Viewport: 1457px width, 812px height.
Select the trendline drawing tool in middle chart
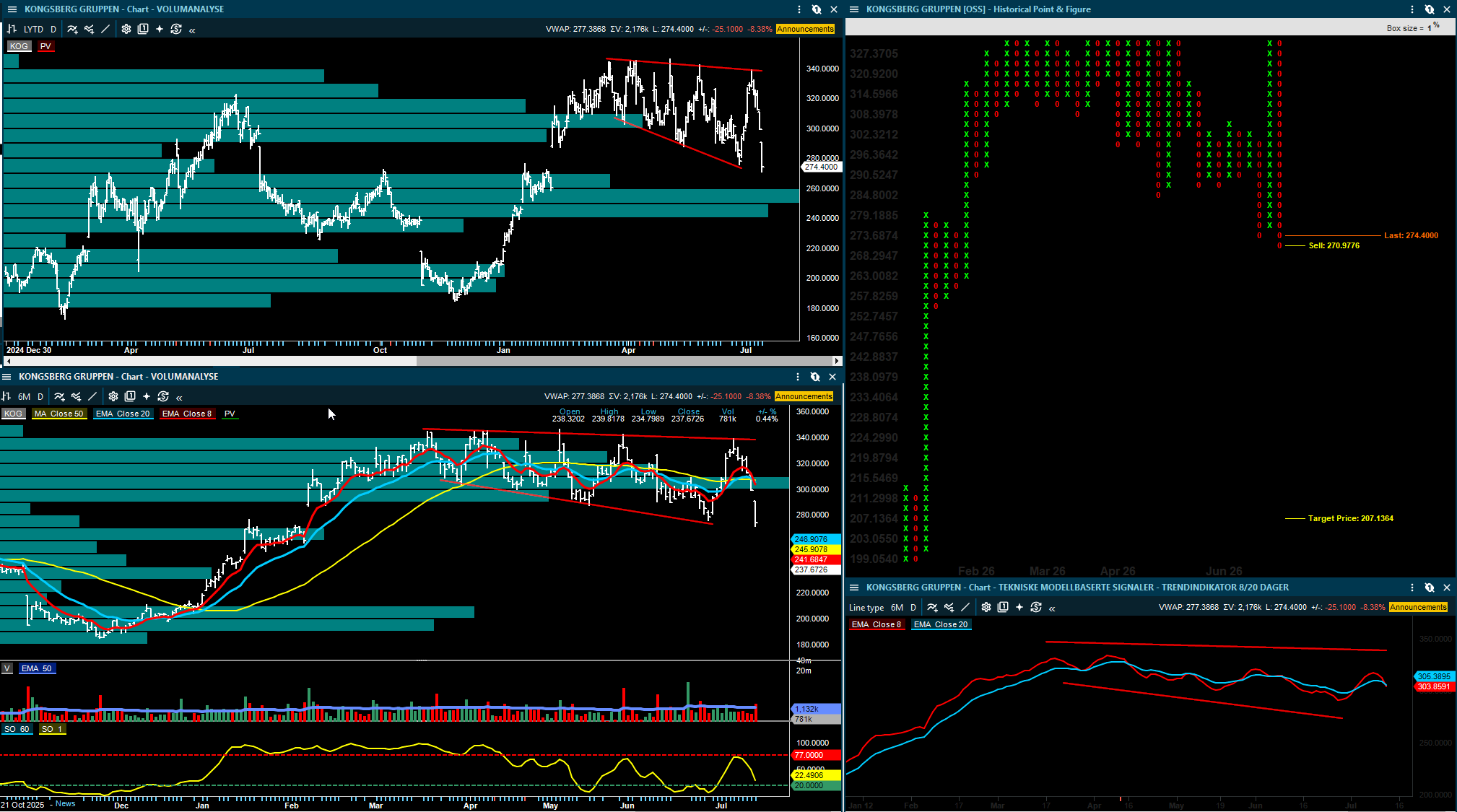click(x=92, y=396)
